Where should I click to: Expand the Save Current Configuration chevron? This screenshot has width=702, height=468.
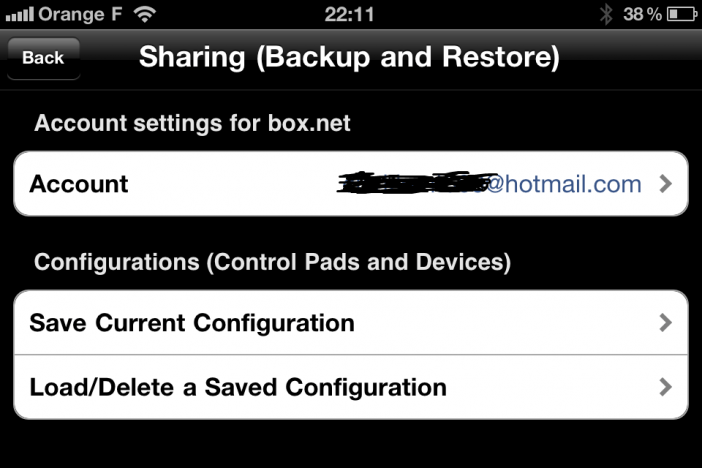click(666, 322)
